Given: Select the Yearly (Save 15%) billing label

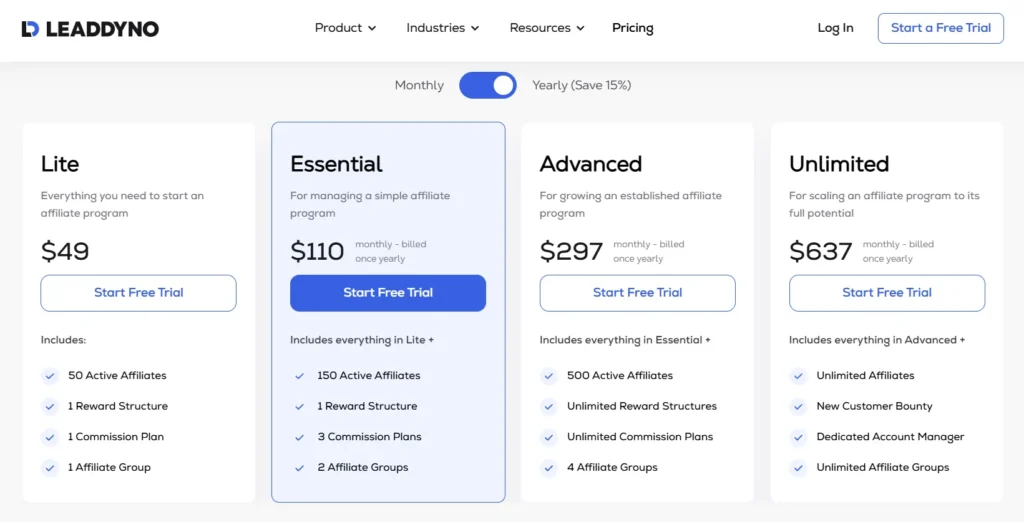Looking at the screenshot, I should click(581, 85).
